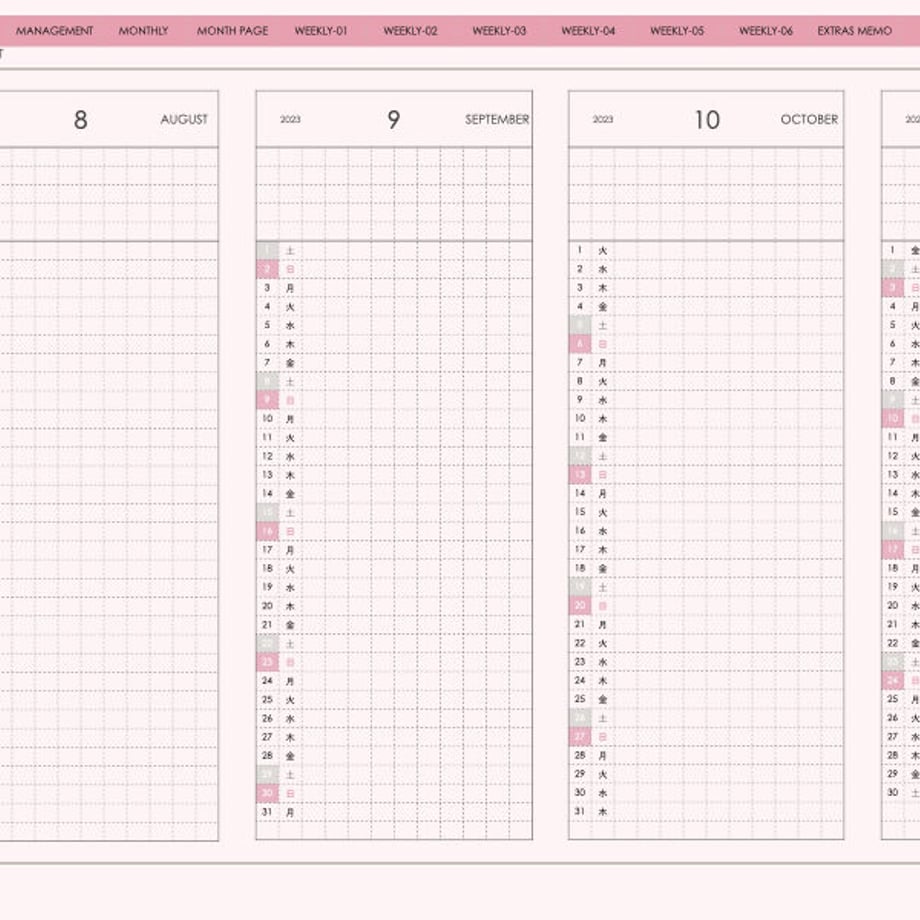Choose the October 9 水 row

coord(706,400)
